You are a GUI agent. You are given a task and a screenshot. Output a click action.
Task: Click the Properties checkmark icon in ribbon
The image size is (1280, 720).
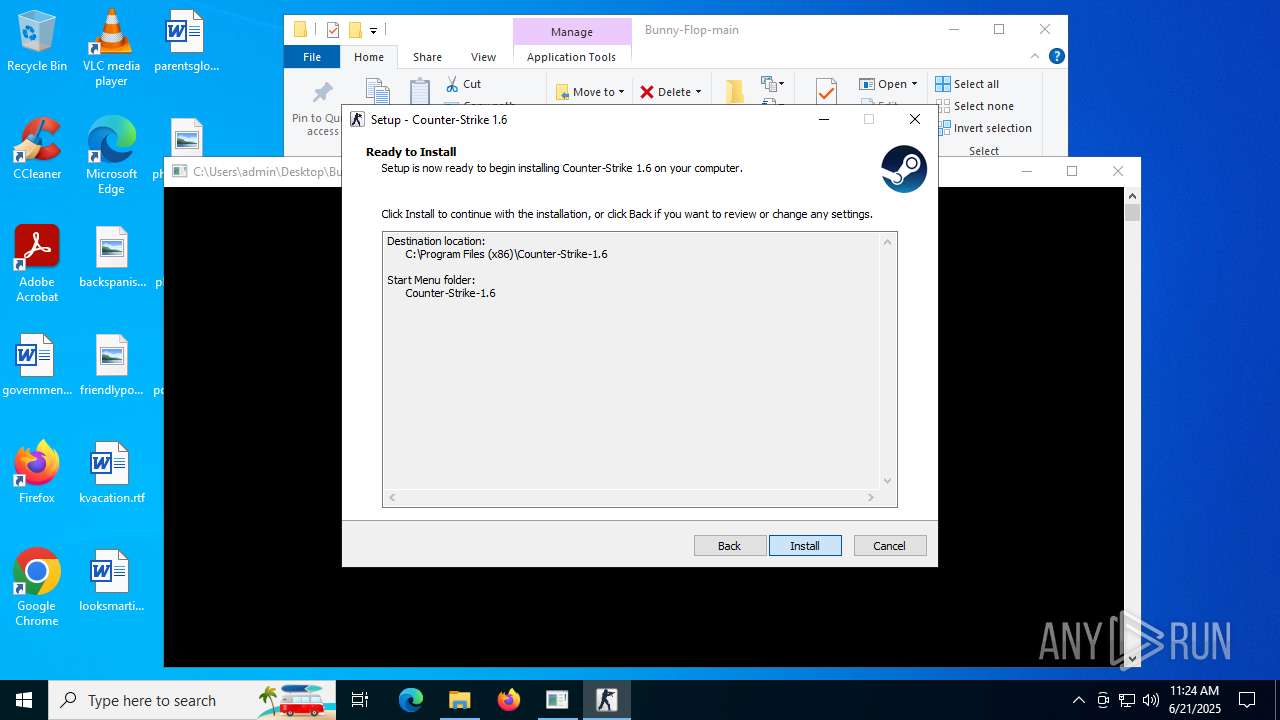point(826,92)
